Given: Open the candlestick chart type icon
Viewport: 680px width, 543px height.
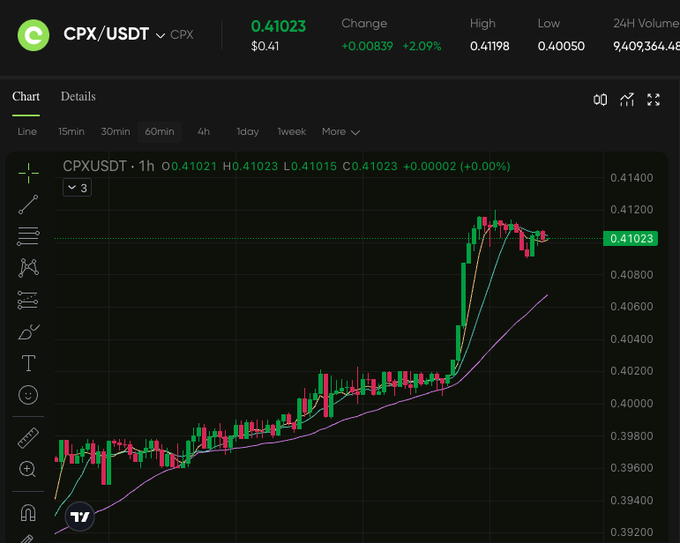Looking at the screenshot, I should [x=600, y=100].
